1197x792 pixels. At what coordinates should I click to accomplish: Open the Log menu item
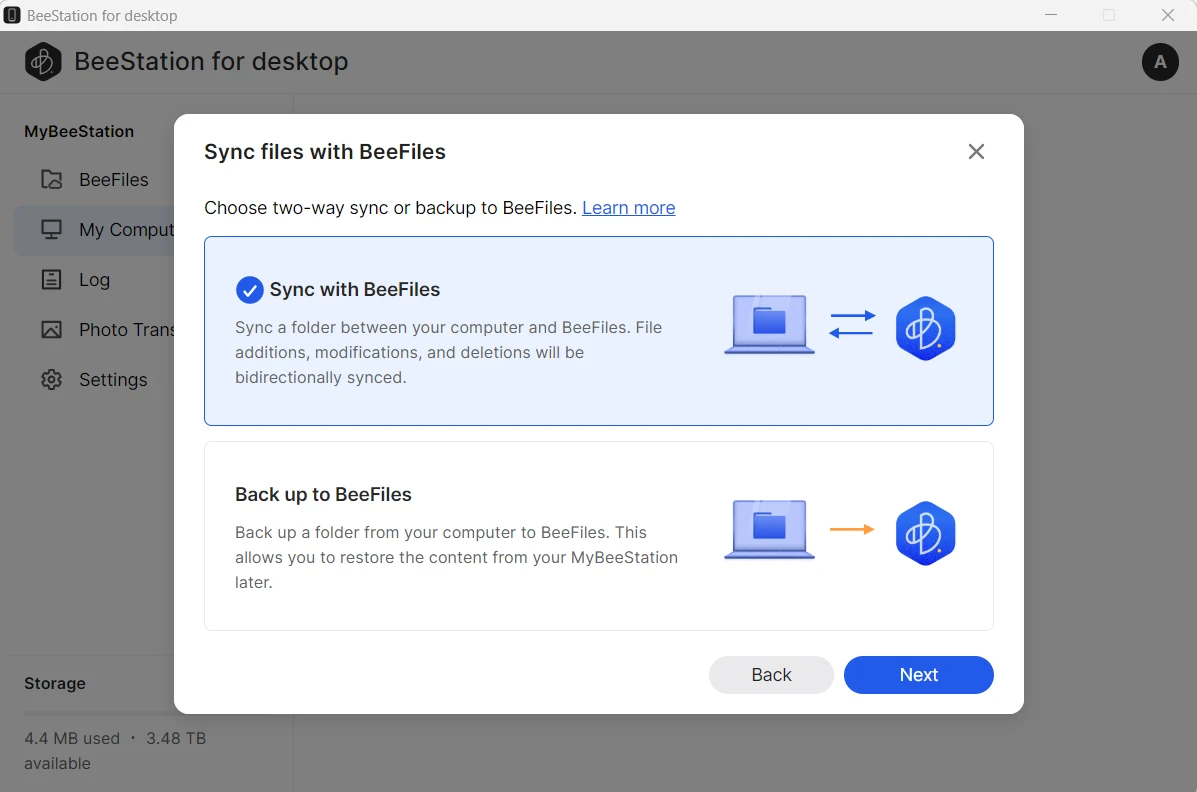(94, 280)
